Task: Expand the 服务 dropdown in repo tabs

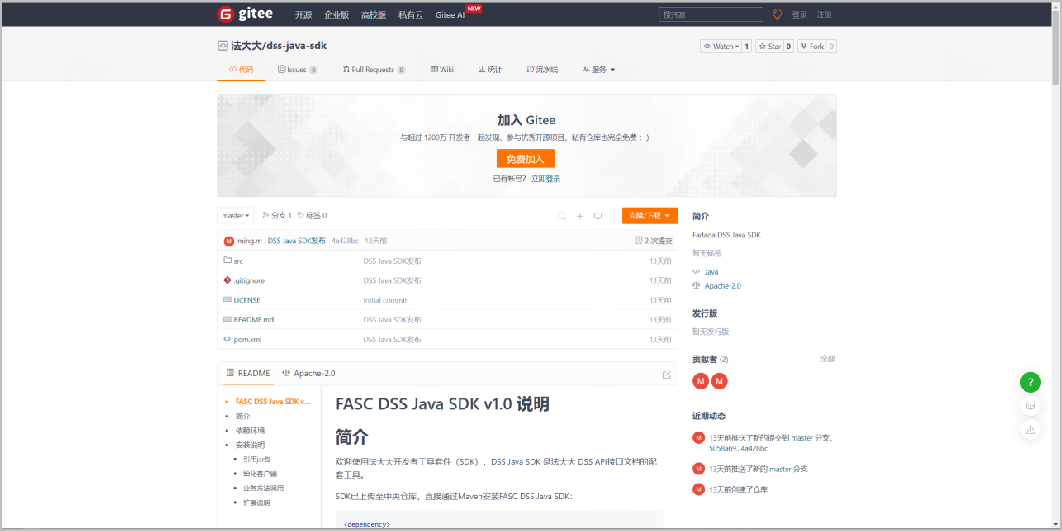Action: click(598, 69)
